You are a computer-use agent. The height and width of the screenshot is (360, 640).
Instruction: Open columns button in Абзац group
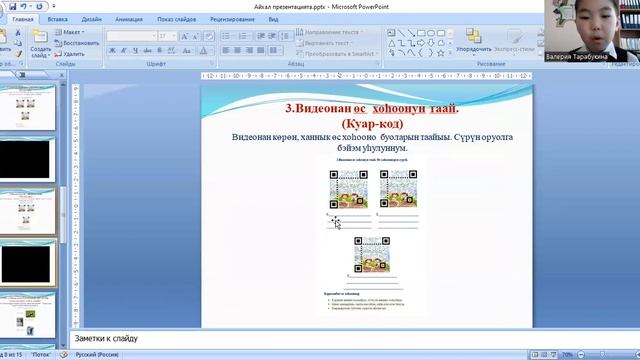point(276,51)
